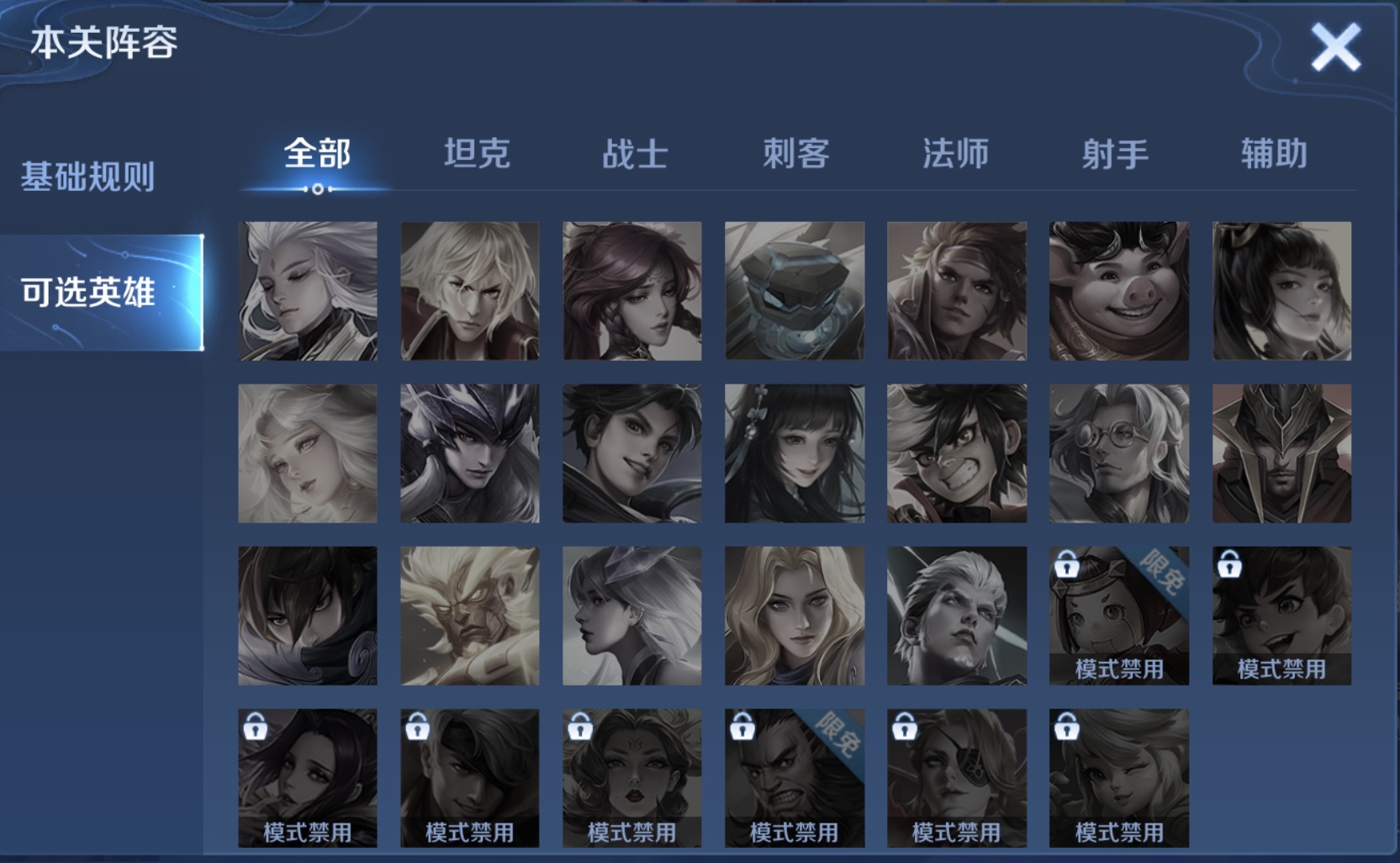
Task: Select the pig-faced hero portrait
Action: click(x=1119, y=291)
